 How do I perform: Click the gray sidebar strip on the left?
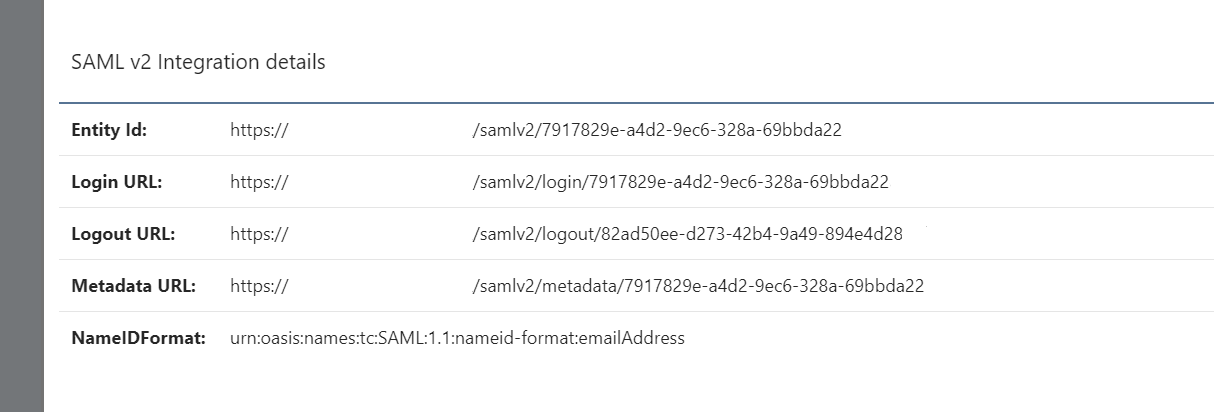[21, 206]
